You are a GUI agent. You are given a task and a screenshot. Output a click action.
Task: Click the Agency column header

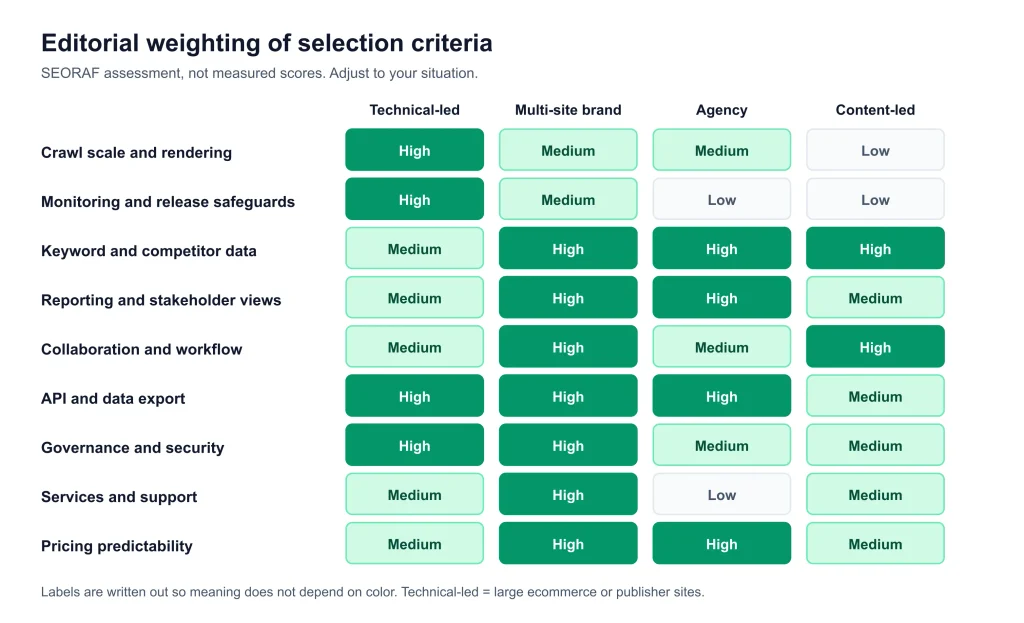(721, 110)
